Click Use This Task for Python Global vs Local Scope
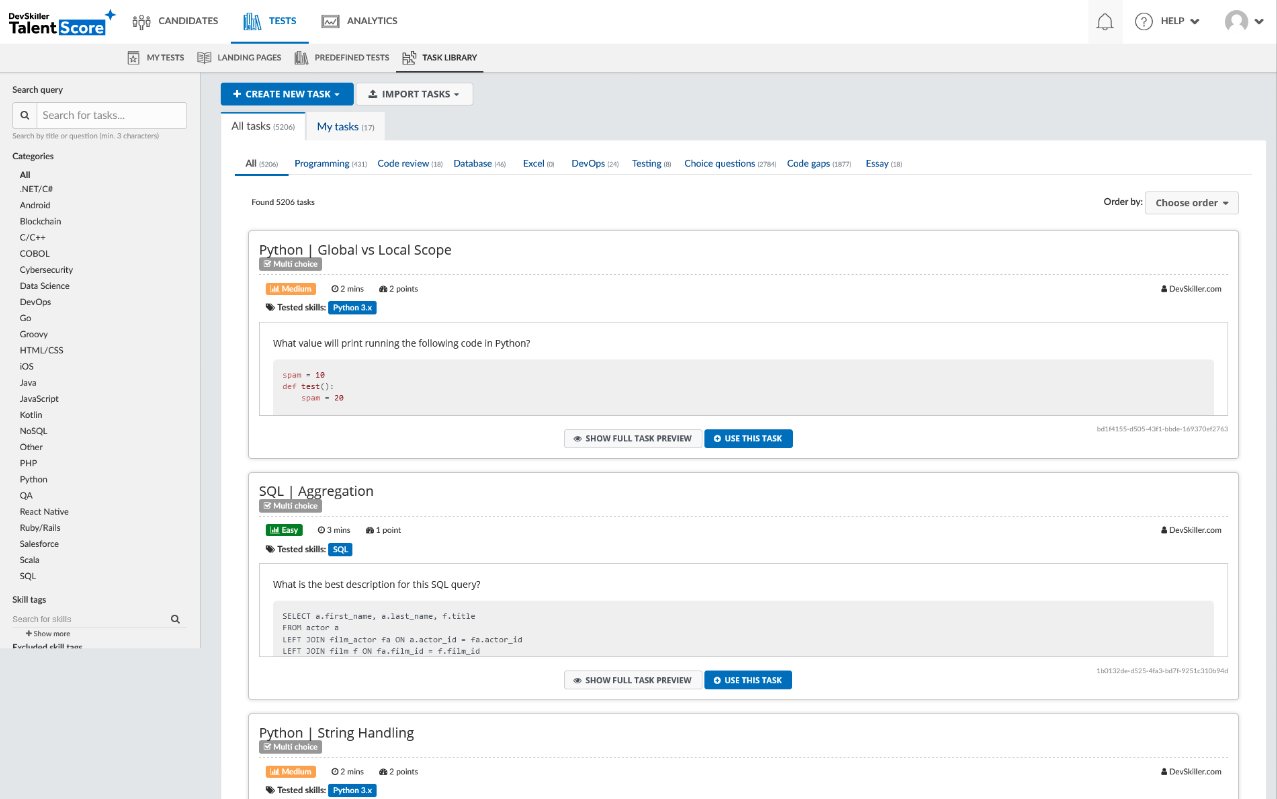This screenshot has width=1277, height=799. point(748,438)
